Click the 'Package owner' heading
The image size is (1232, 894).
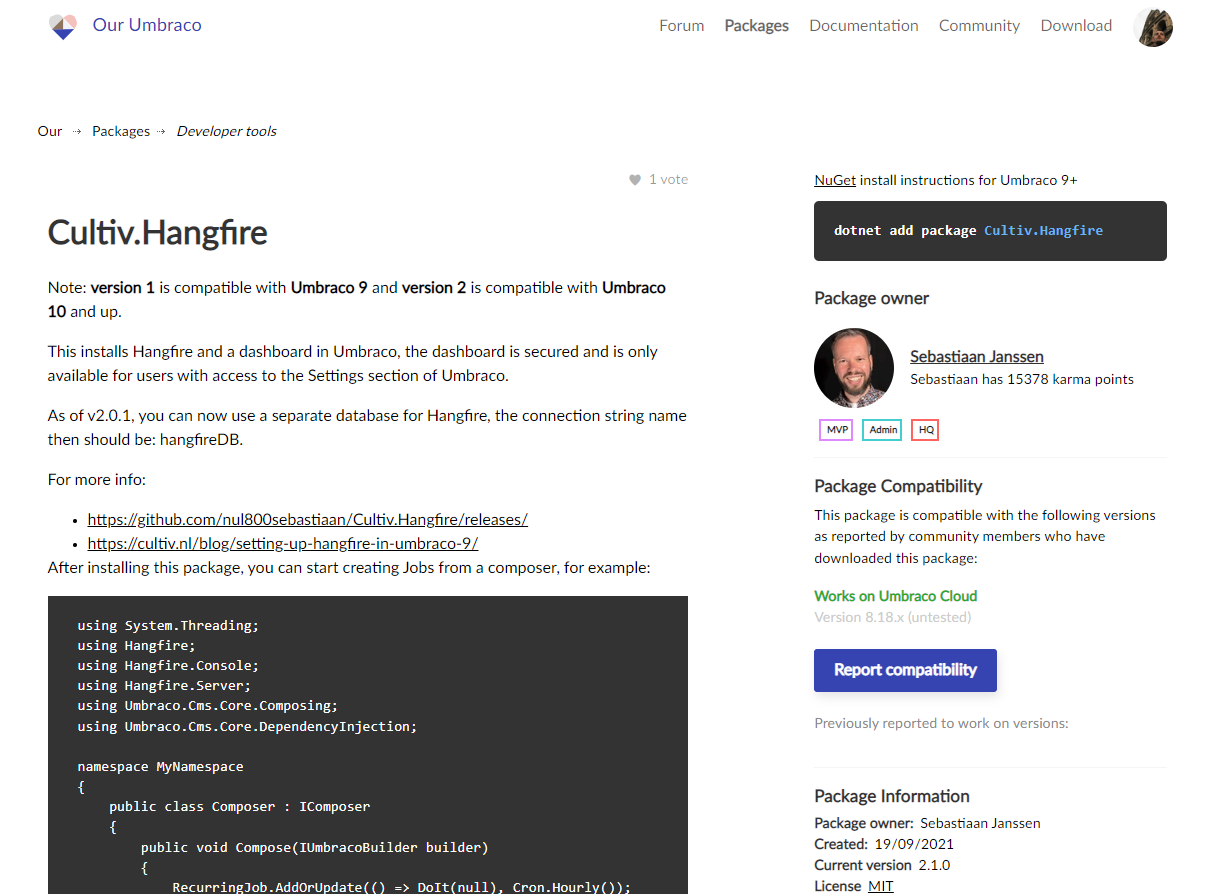point(871,298)
